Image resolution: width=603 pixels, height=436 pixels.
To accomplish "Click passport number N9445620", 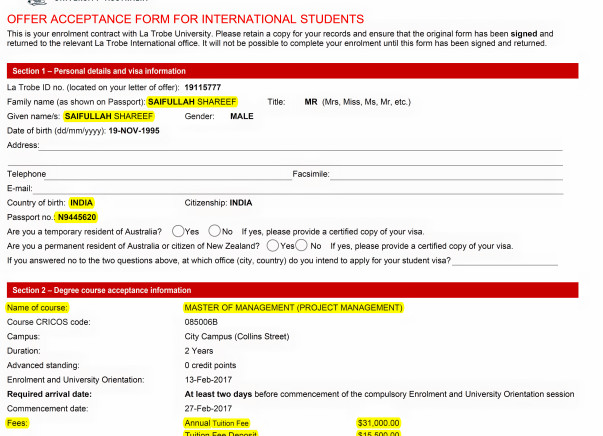I will coord(77,217).
